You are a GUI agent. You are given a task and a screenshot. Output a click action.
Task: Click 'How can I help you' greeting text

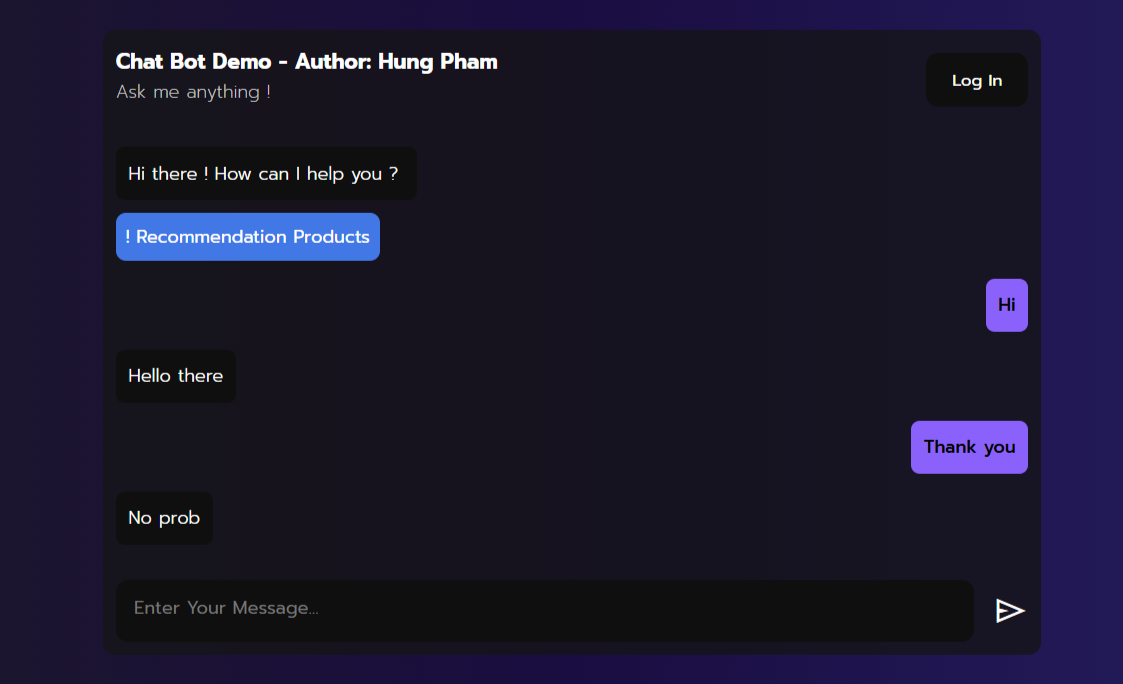point(298,174)
